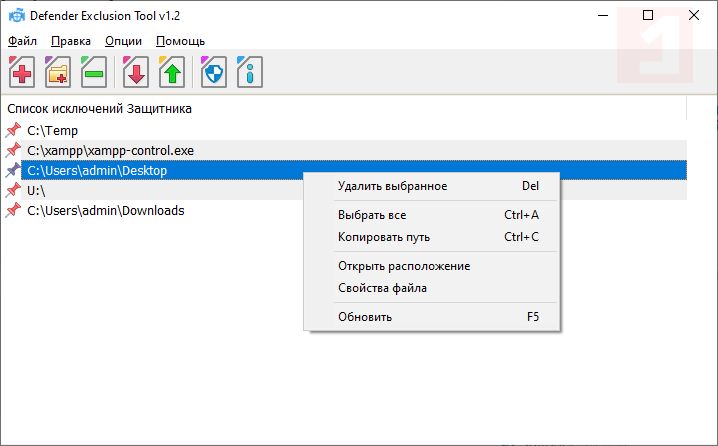Open the Файл menu
The width and height of the screenshot is (718, 446).
(22, 41)
